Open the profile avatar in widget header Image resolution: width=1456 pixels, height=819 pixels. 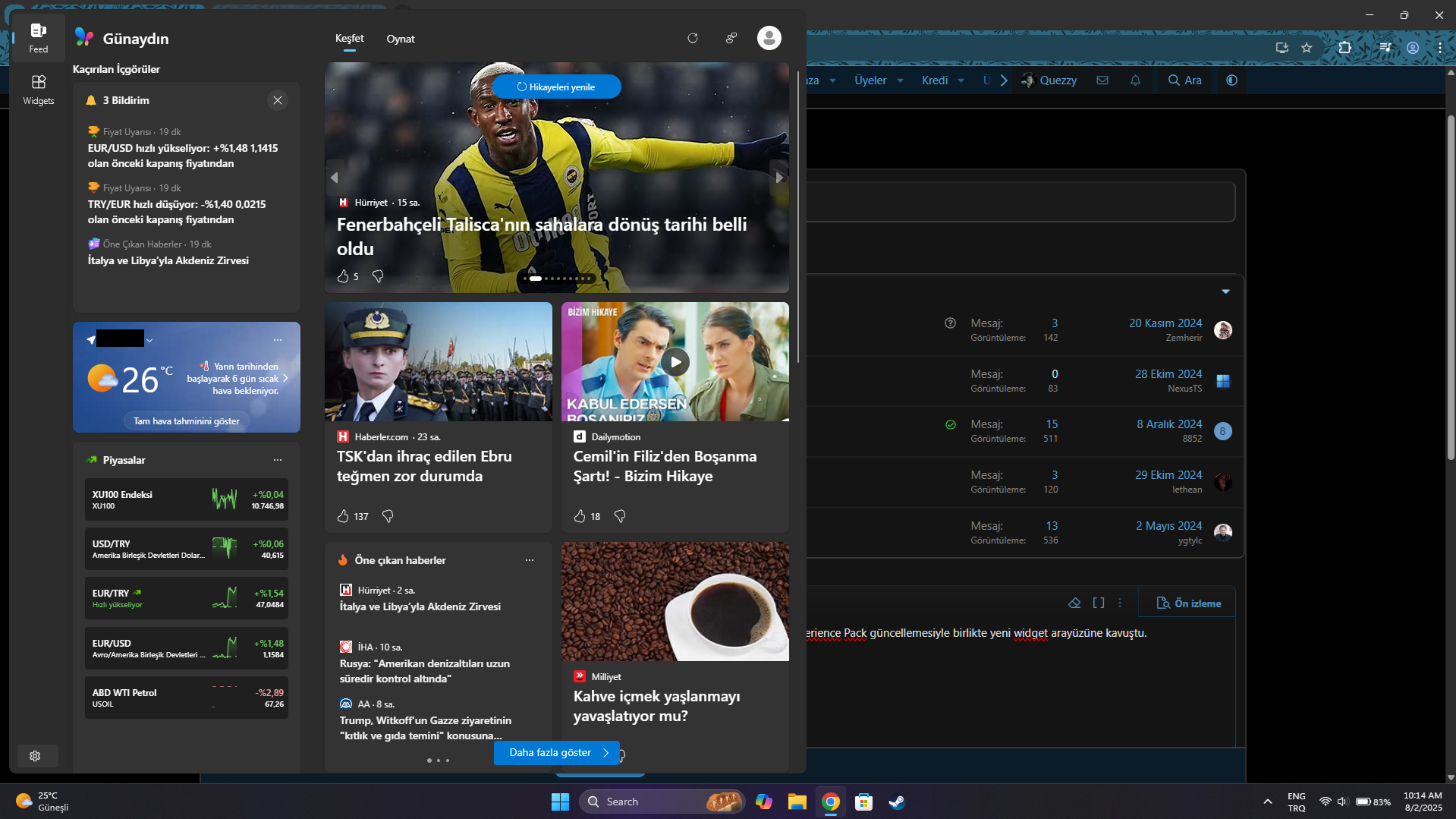(x=769, y=38)
